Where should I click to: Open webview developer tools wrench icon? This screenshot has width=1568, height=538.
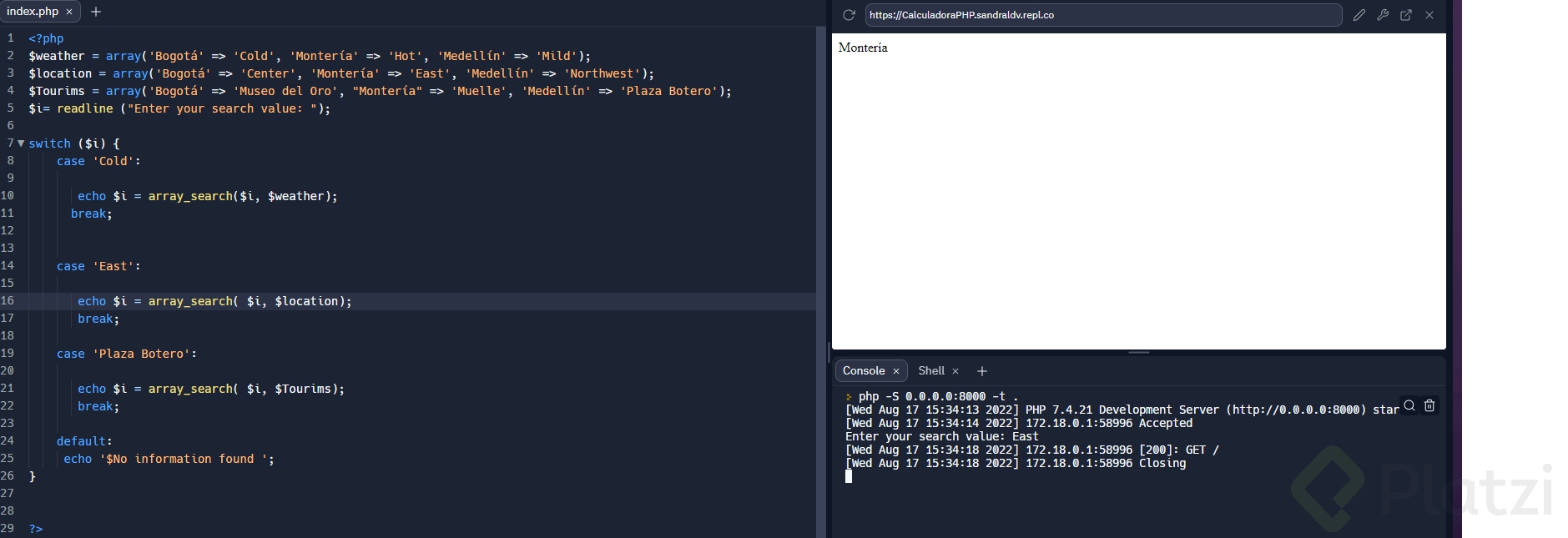1383,15
